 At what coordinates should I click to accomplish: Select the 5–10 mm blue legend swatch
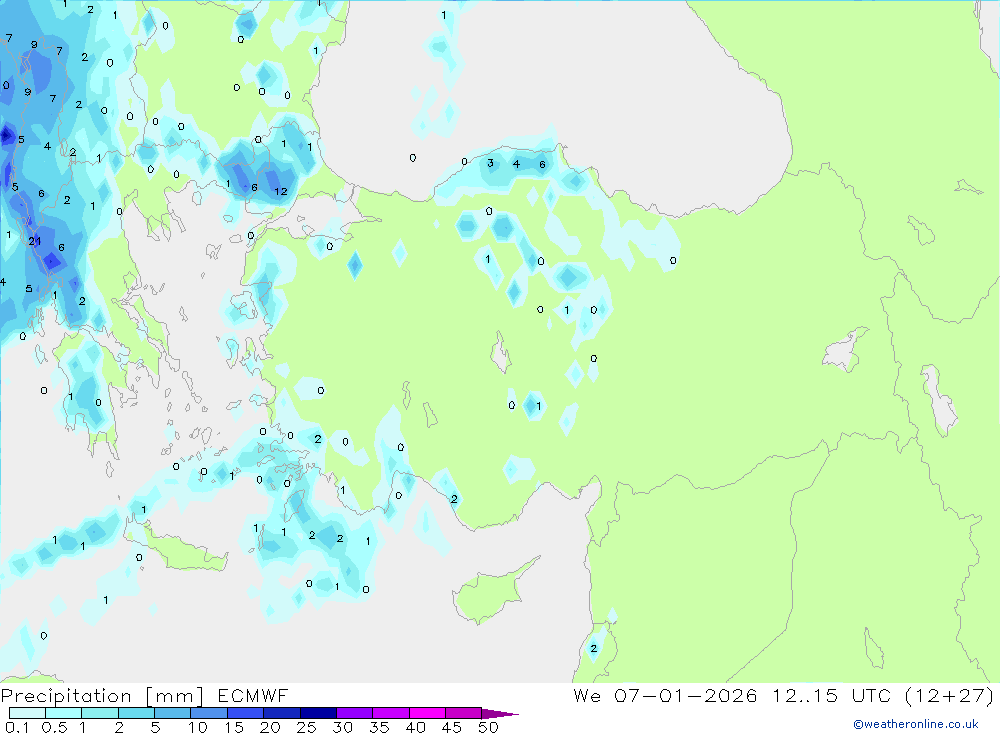tap(172, 713)
